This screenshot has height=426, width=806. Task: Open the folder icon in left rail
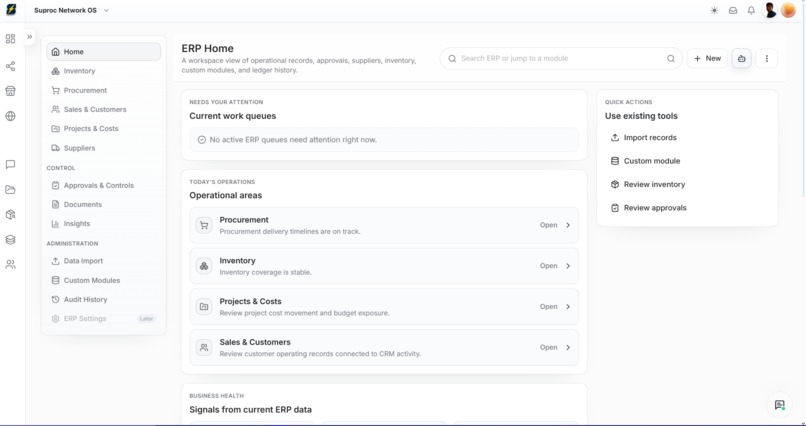click(x=10, y=190)
